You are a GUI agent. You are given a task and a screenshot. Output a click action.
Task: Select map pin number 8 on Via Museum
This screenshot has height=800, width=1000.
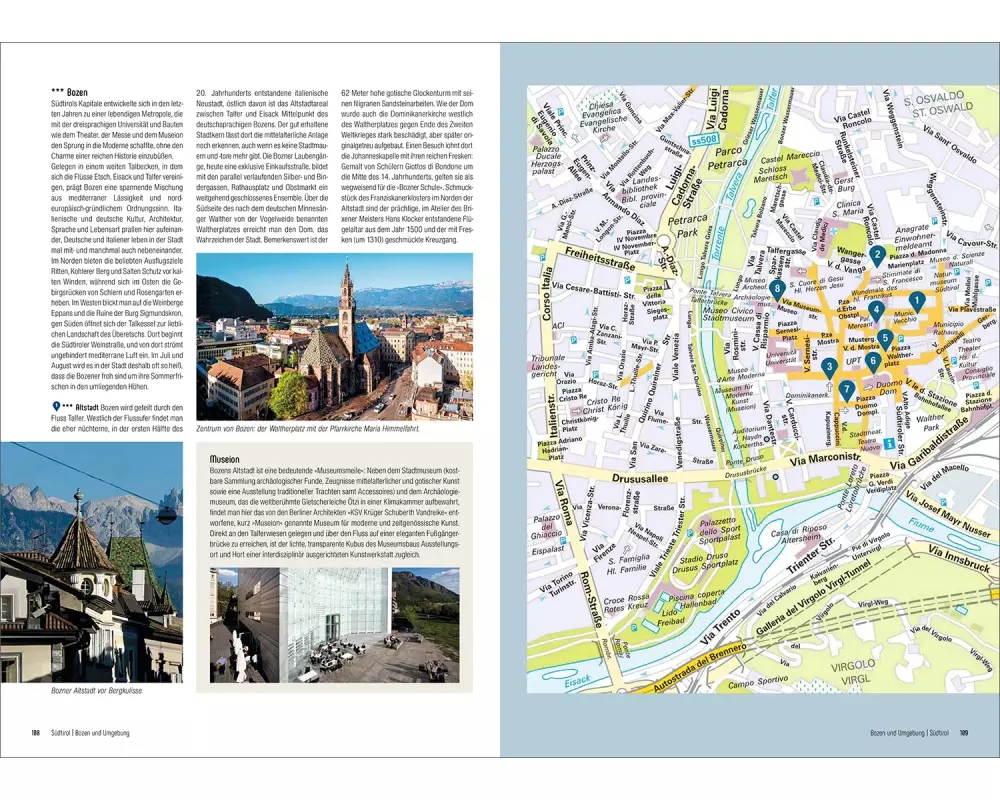[778, 290]
